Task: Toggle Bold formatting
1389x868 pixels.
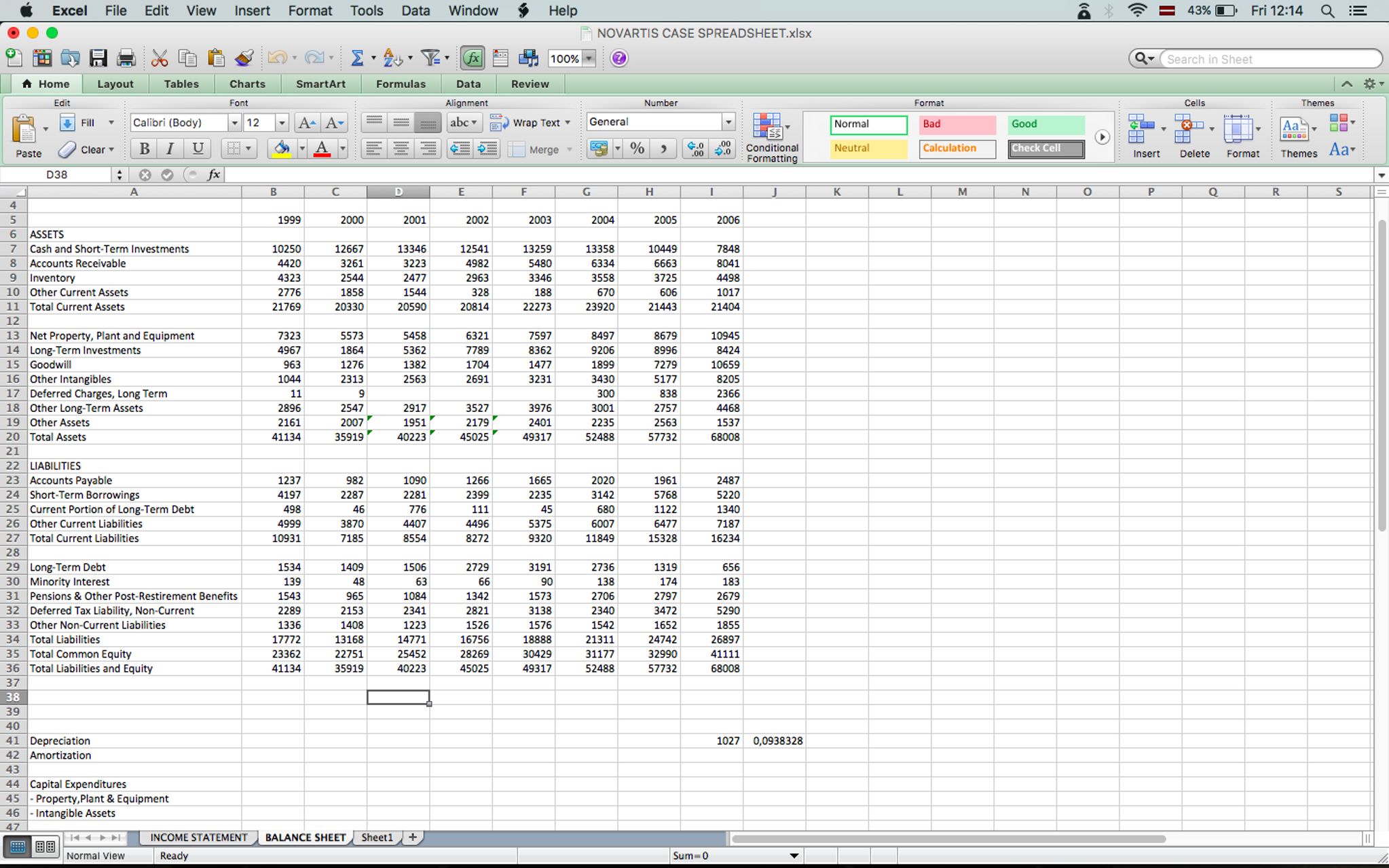Action: (144, 149)
